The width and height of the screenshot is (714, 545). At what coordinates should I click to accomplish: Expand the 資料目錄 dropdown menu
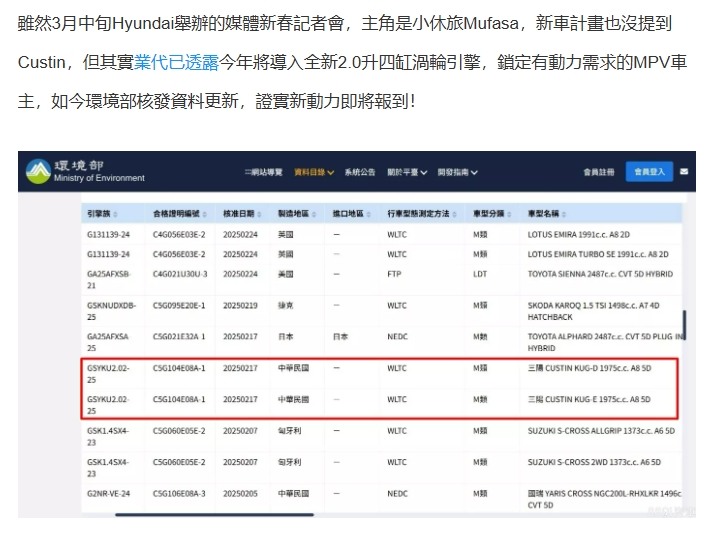click(x=314, y=172)
